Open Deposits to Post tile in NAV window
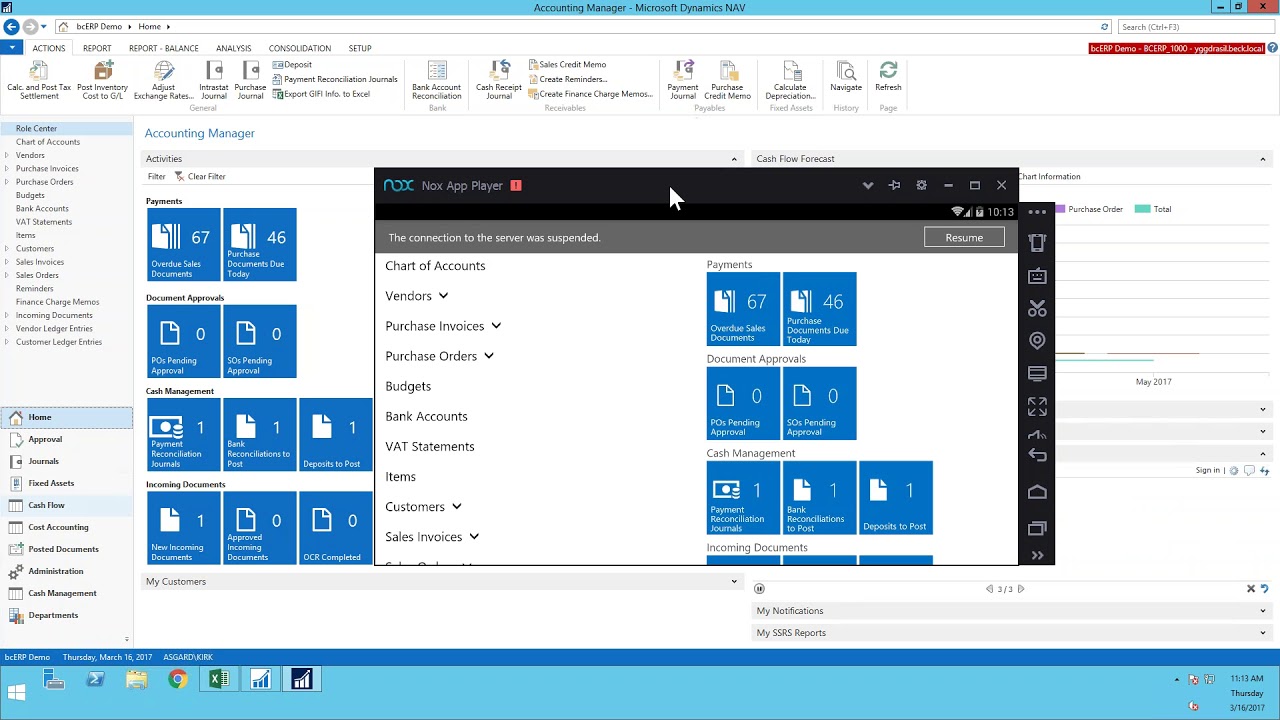The width and height of the screenshot is (1280, 720). click(x=336, y=435)
